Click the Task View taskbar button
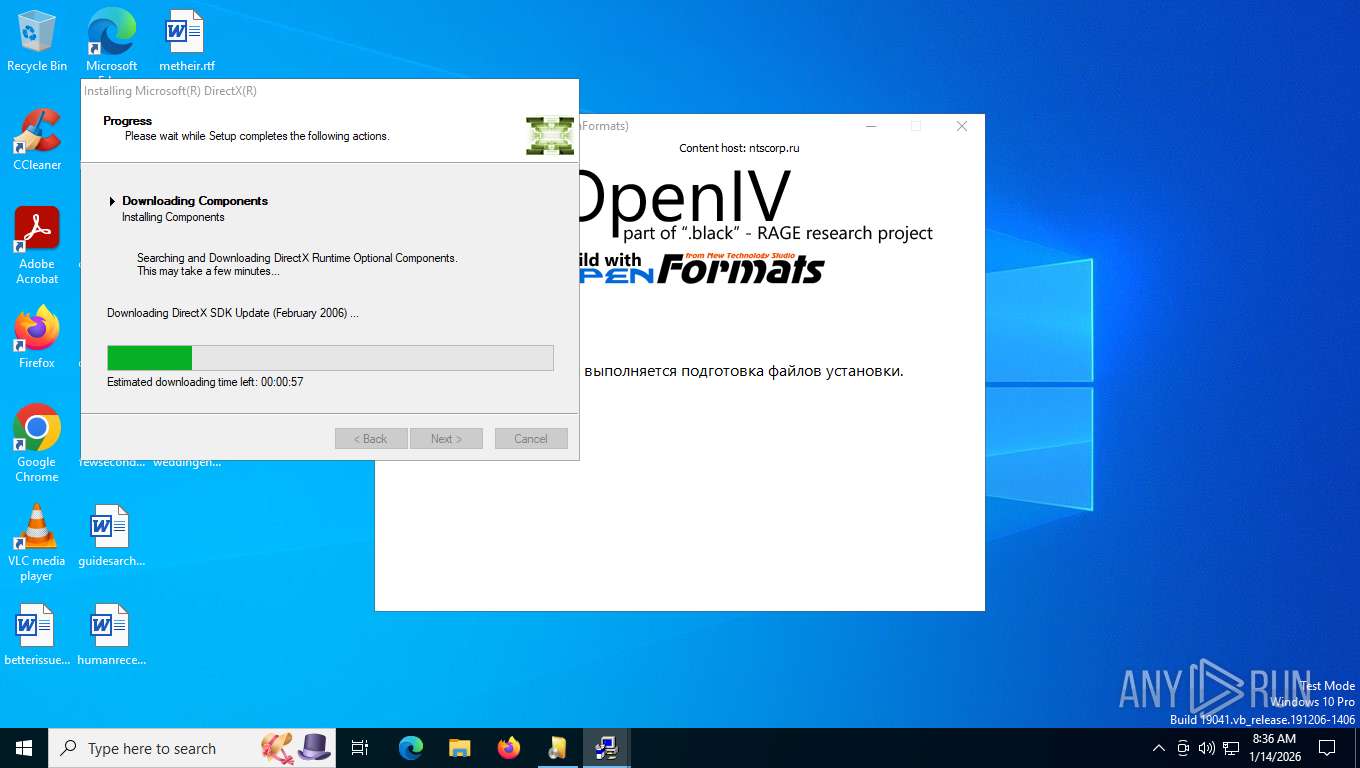 (x=360, y=748)
